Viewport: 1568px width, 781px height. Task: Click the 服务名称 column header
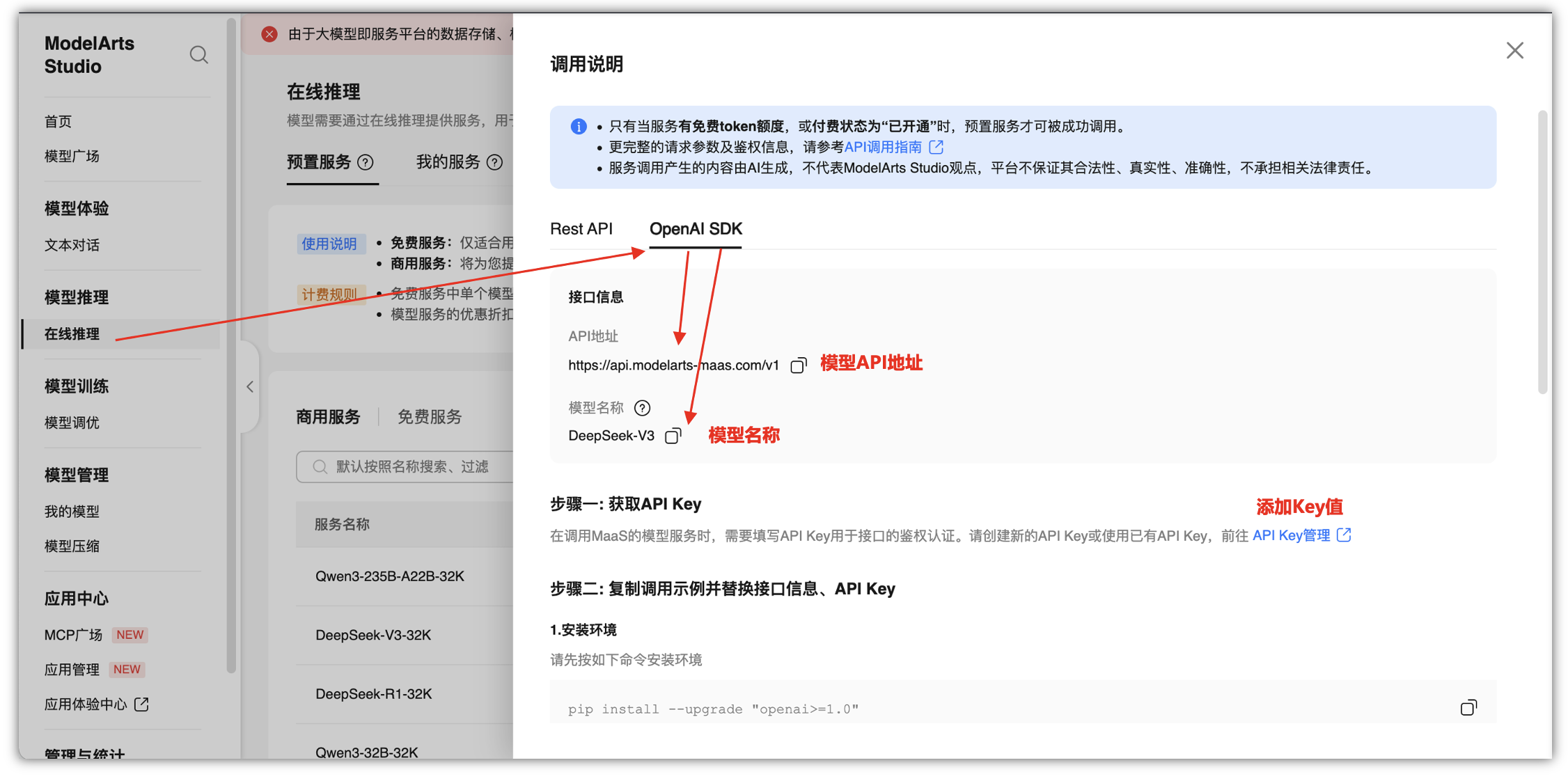[x=342, y=524]
